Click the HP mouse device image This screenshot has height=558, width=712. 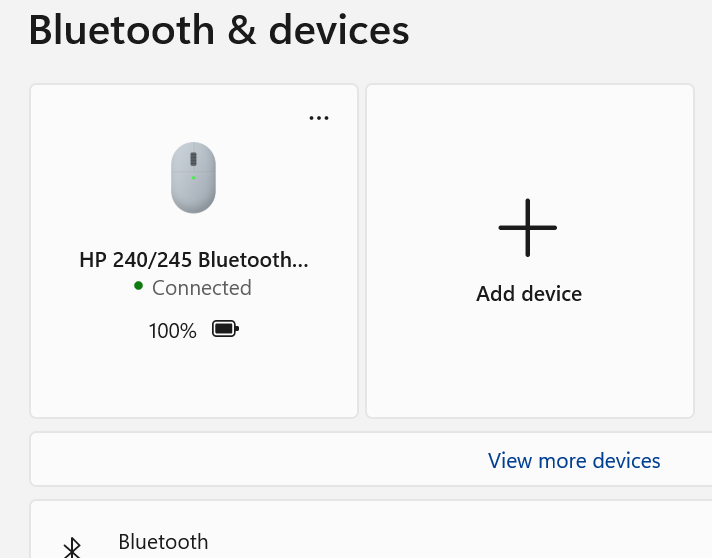pyautogui.click(x=193, y=177)
